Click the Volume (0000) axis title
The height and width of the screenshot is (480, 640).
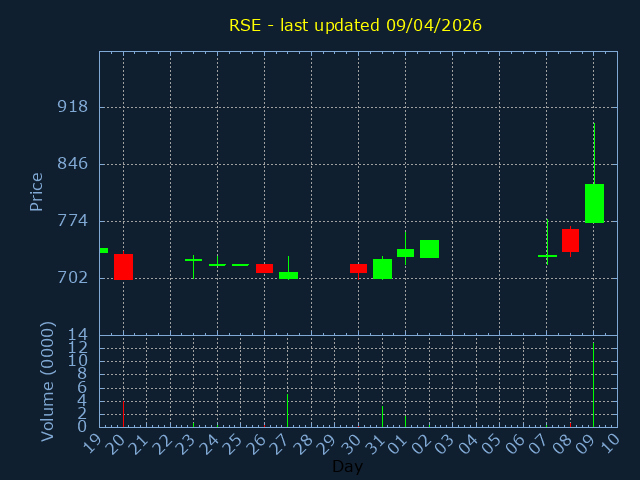pyautogui.click(x=47, y=381)
